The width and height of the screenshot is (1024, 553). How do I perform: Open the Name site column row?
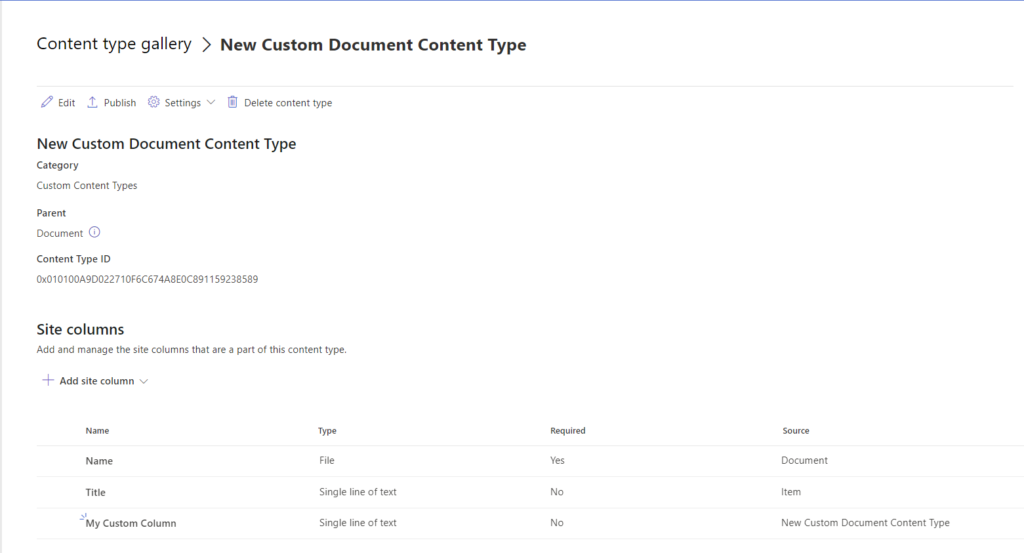click(530, 460)
